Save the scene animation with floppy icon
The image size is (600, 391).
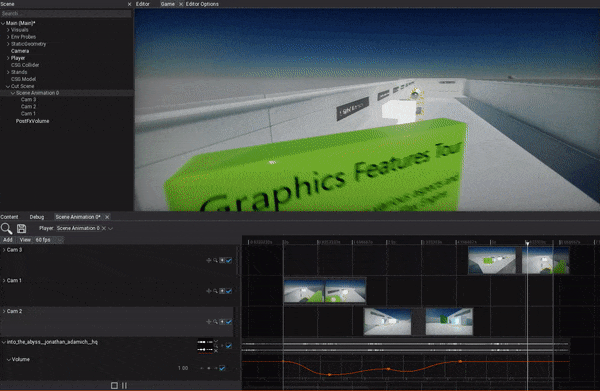pos(21,228)
